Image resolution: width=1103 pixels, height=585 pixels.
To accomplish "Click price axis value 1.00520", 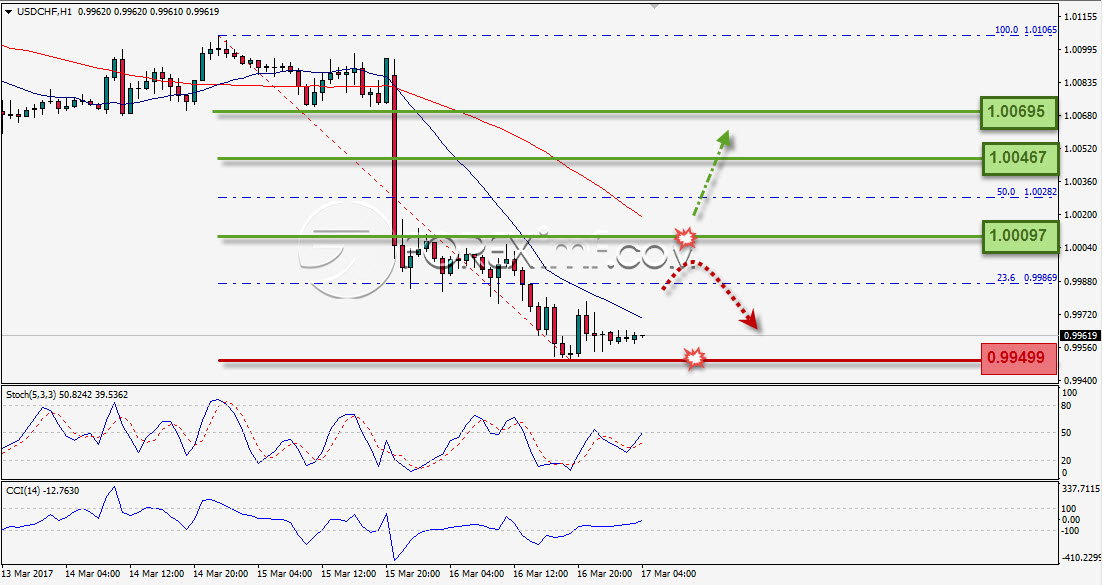I will click(x=1081, y=149).
